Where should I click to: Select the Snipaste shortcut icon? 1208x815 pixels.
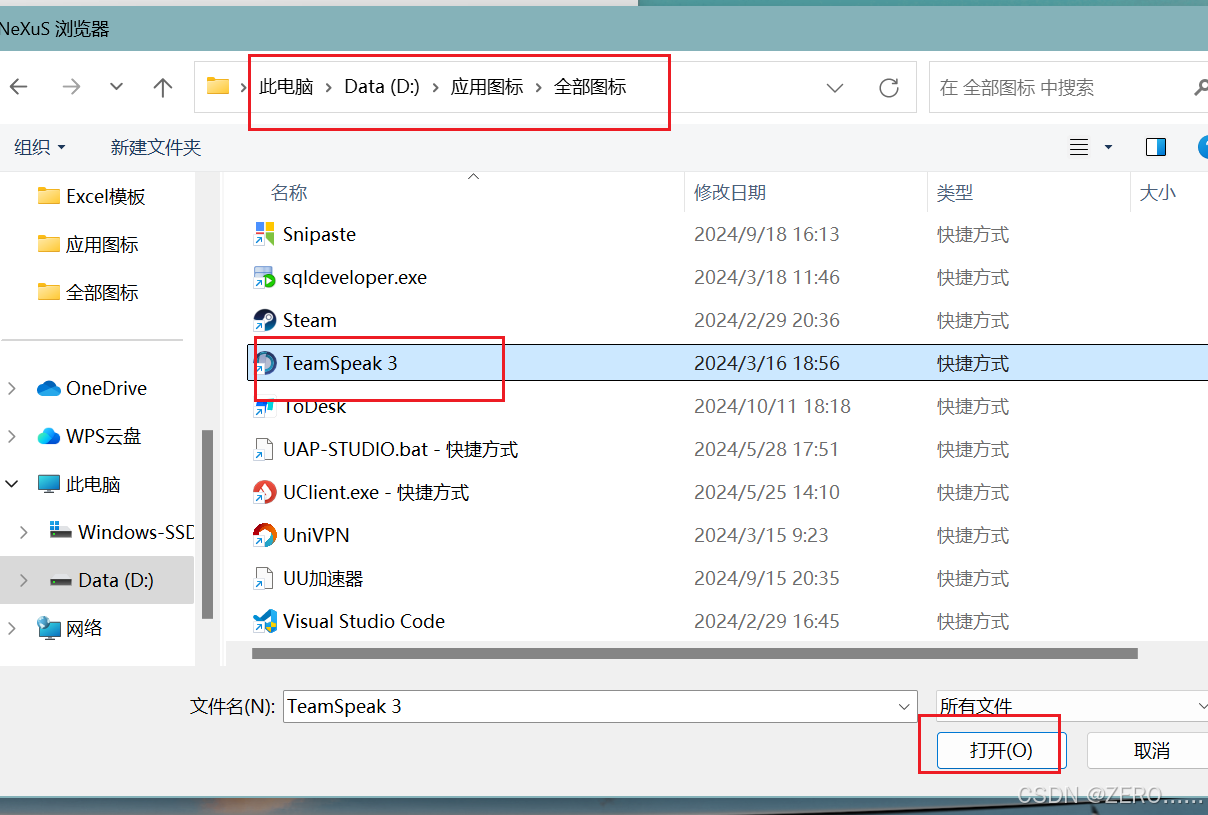click(264, 235)
